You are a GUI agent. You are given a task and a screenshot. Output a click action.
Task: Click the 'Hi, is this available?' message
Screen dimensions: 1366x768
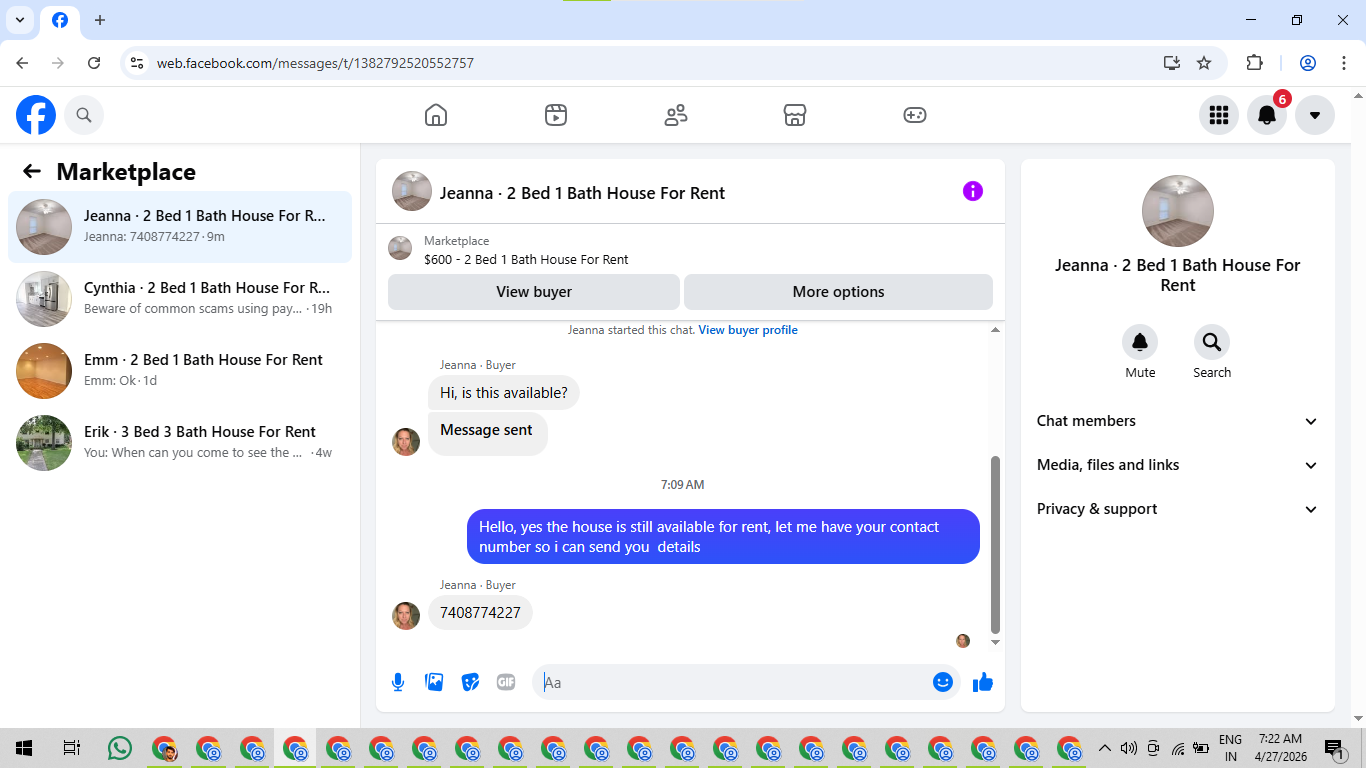pos(504,393)
